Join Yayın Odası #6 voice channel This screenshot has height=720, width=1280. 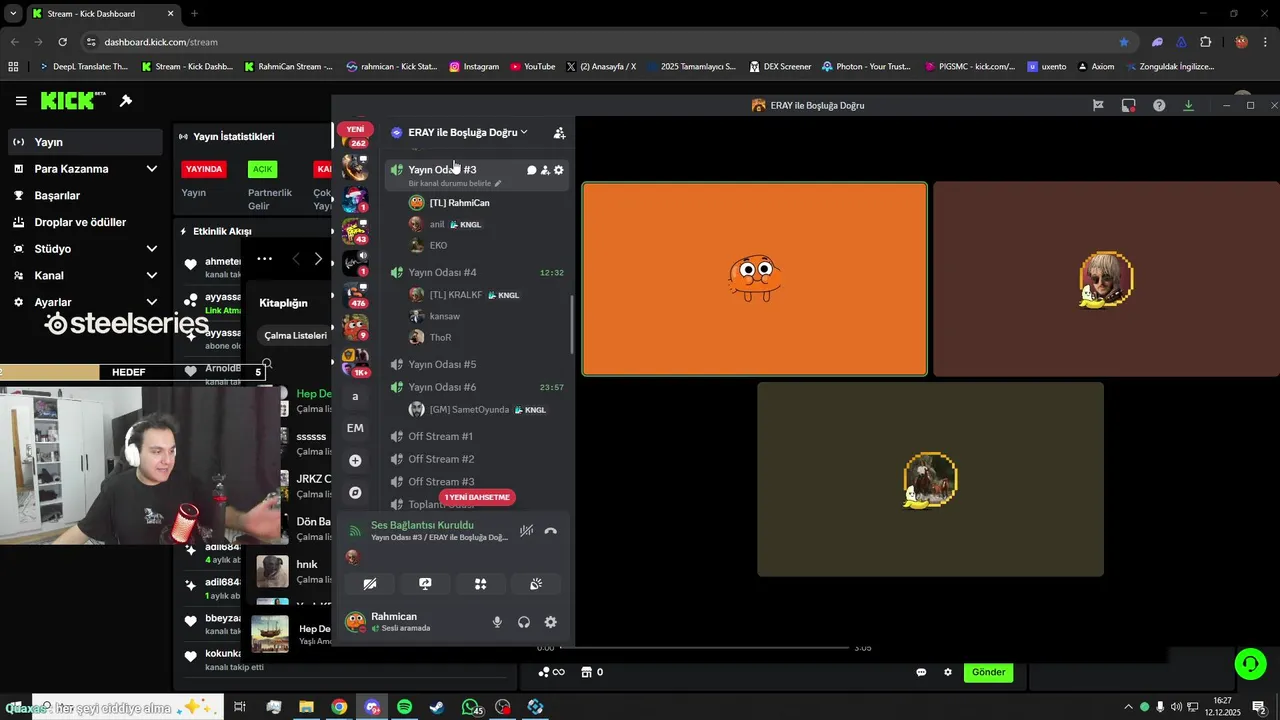[442, 387]
